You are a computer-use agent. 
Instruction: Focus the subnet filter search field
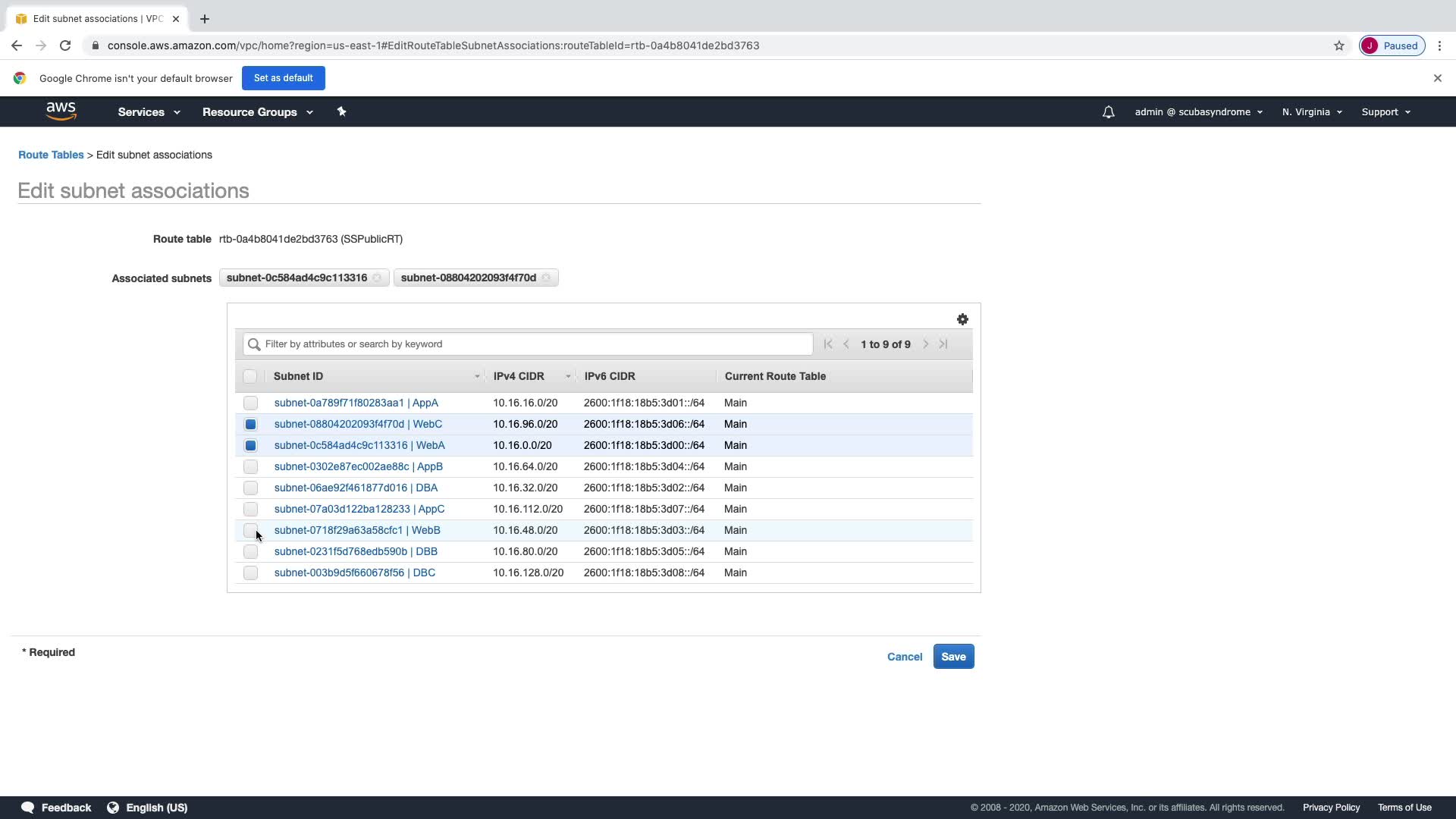tap(531, 344)
